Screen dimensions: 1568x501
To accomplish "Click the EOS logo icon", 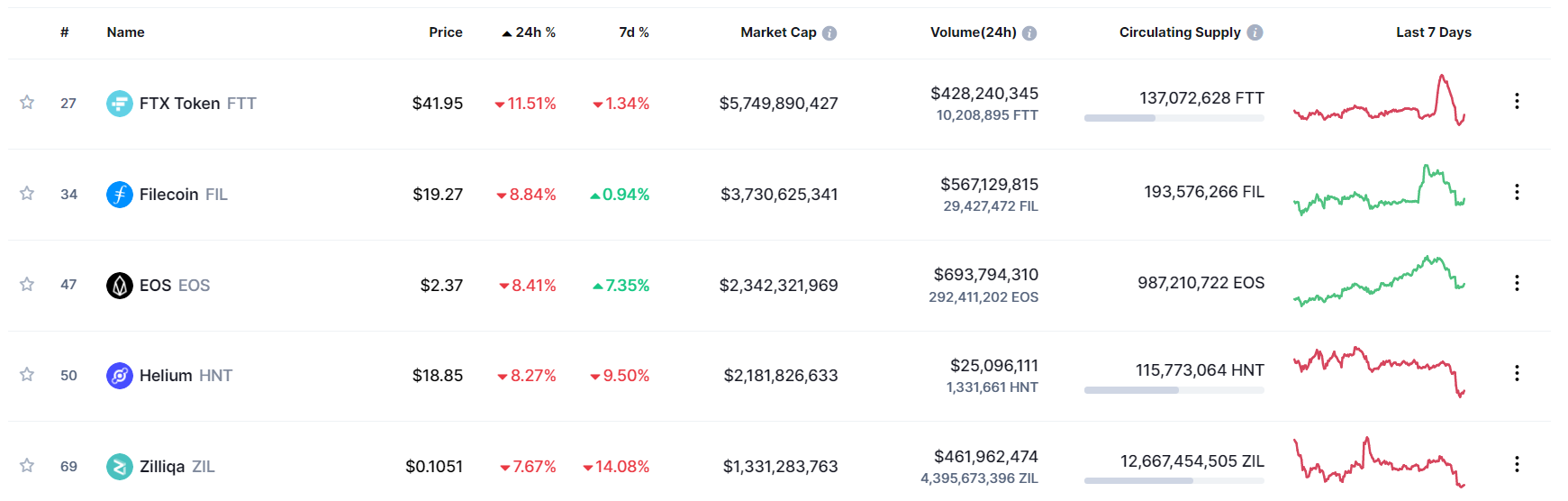I will 119,286.
